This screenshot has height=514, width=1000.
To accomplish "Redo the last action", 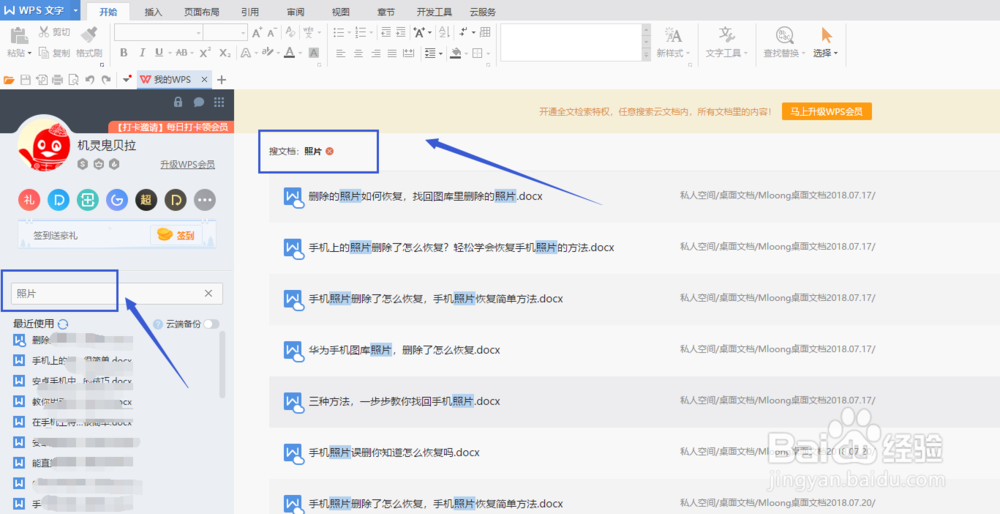I will (106, 80).
